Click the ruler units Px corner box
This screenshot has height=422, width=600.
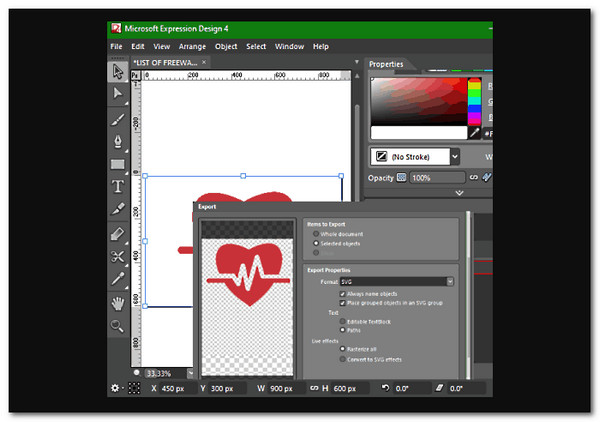click(x=136, y=75)
